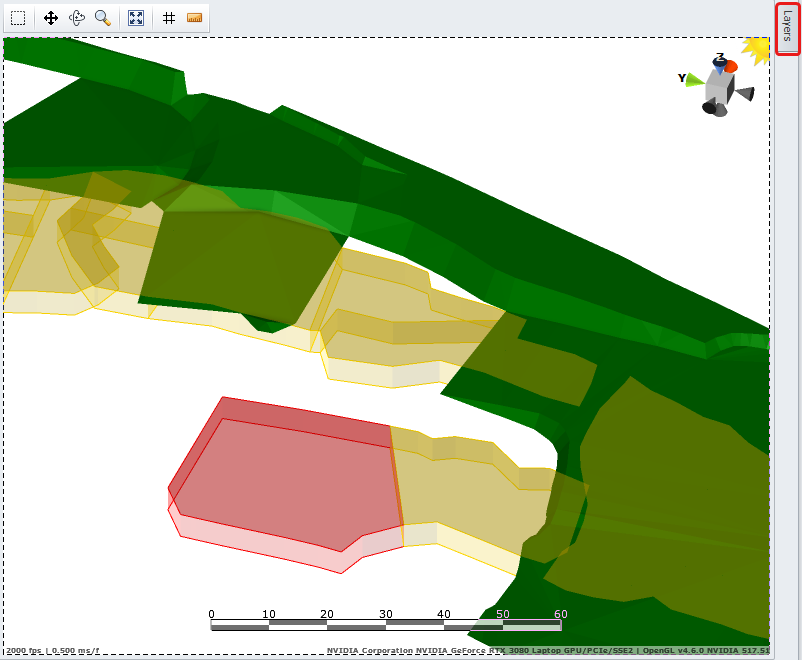The width and height of the screenshot is (802, 660).
Task: Select the rectangular marquee selection tool
Action: pos(18,18)
